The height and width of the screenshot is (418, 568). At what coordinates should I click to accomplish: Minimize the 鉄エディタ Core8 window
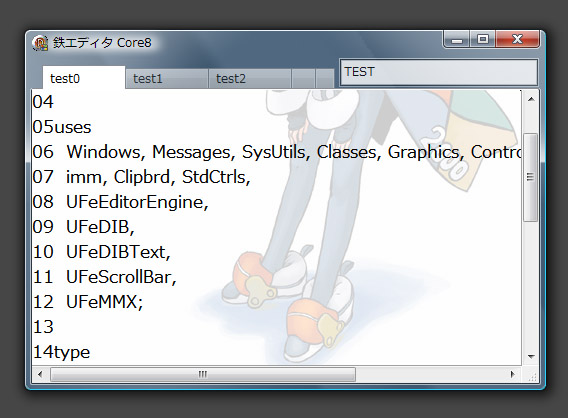[x=457, y=39]
